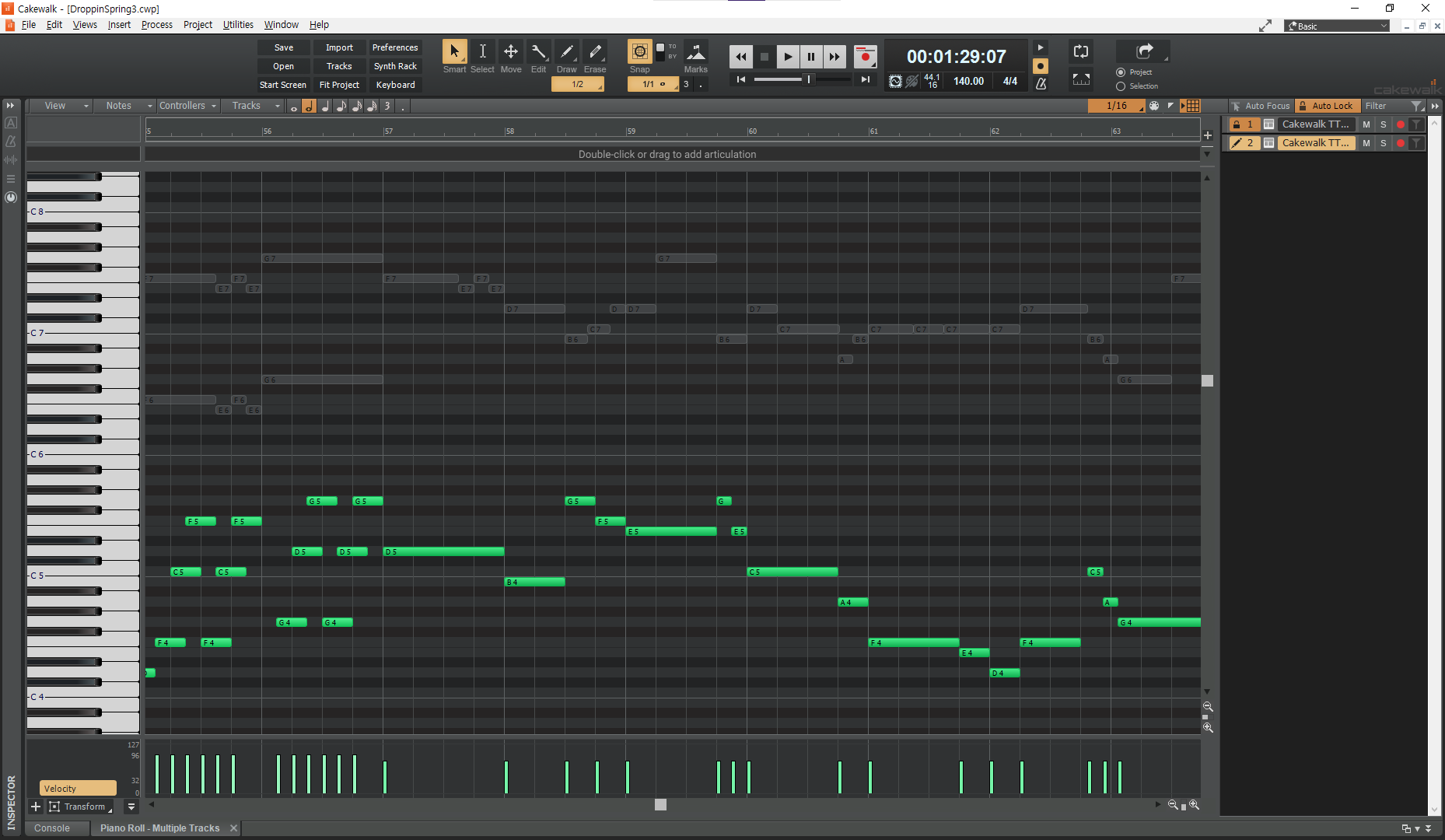Rewind playback
This screenshot has width=1445, height=840.
click(x=740, y=56)
